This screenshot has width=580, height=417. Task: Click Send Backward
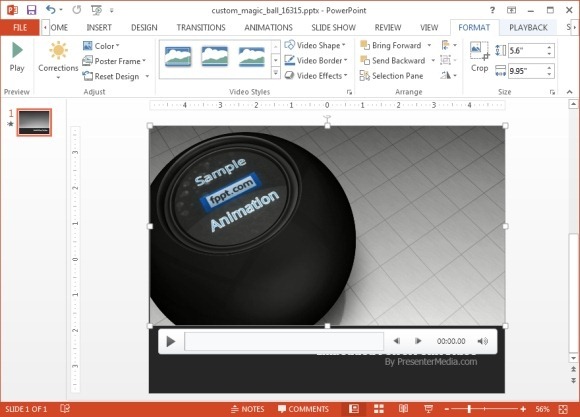(393, 60)
